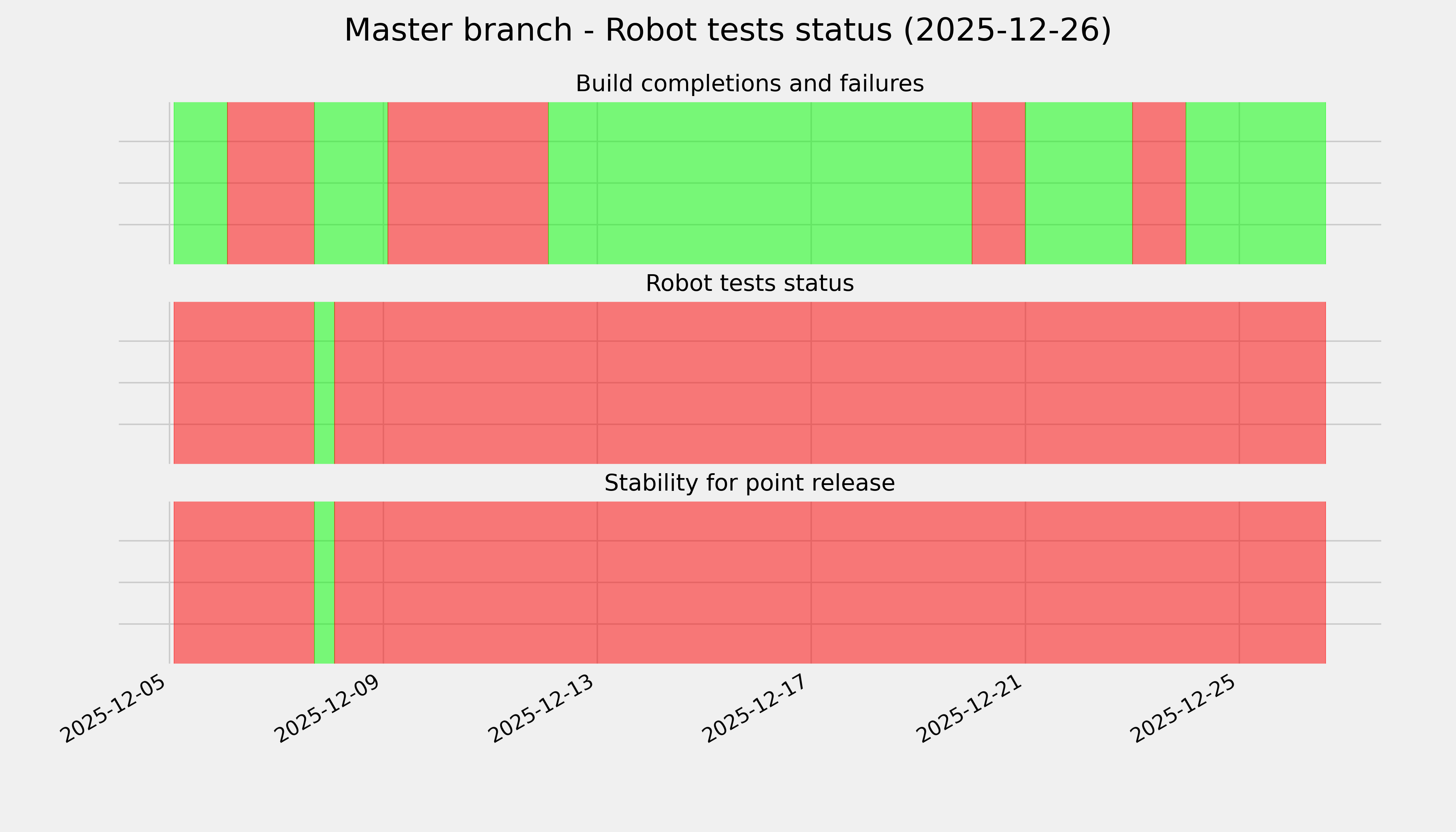
Task: Click longest green segment in Build completions chart
Action: click(760, 183)
